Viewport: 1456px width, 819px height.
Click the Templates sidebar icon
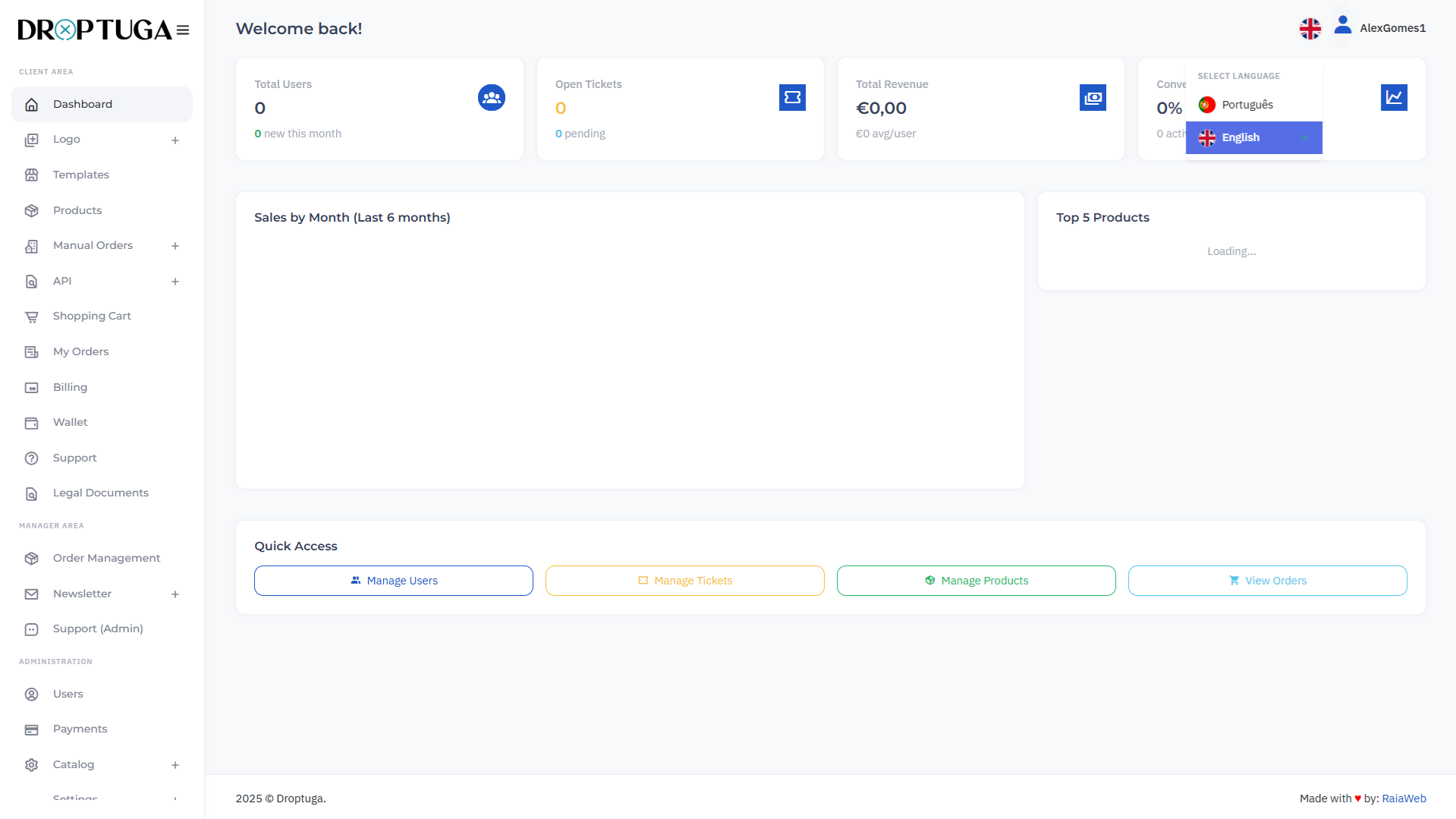click(x=31, y=175)
